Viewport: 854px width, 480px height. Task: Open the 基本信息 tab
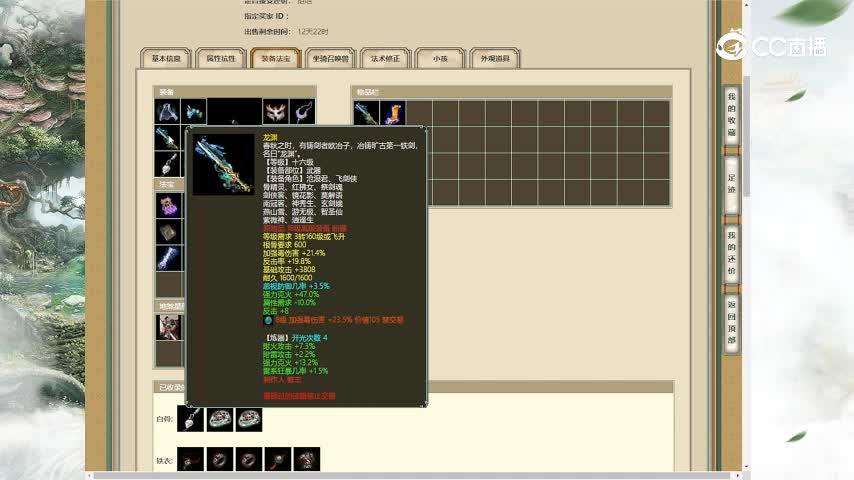[x=166, y=58]
